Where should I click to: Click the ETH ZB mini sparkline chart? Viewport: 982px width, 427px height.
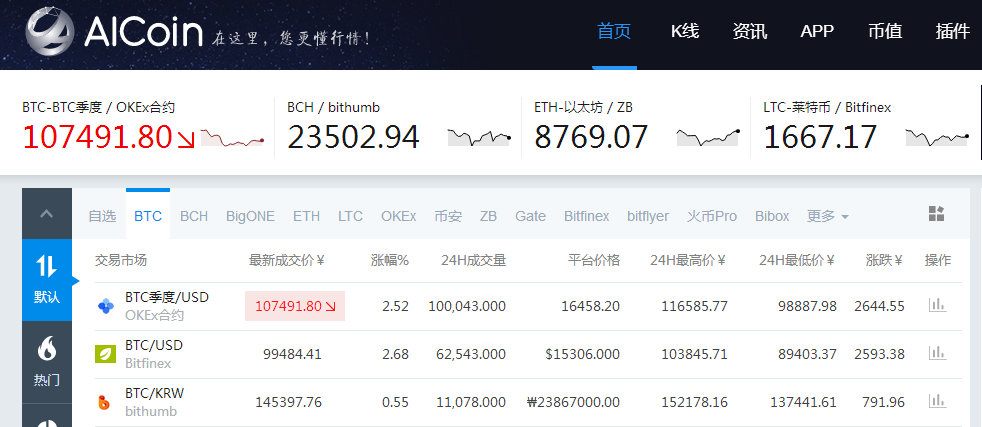tap(708, 137)
